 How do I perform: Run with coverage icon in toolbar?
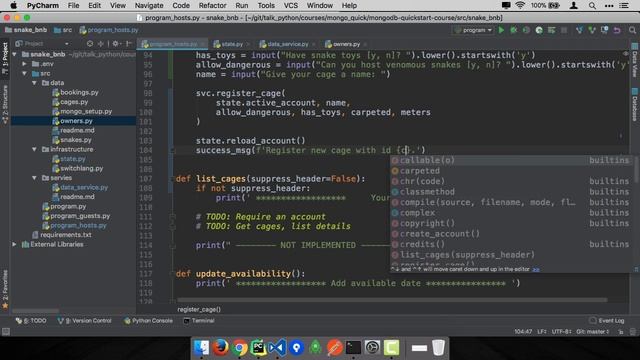[x=527, y=30]
